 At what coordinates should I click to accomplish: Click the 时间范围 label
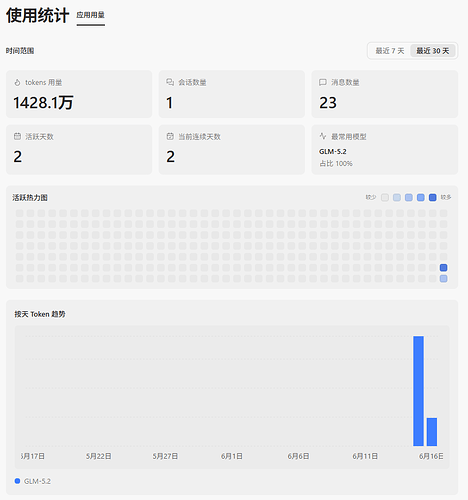[20, 51]
